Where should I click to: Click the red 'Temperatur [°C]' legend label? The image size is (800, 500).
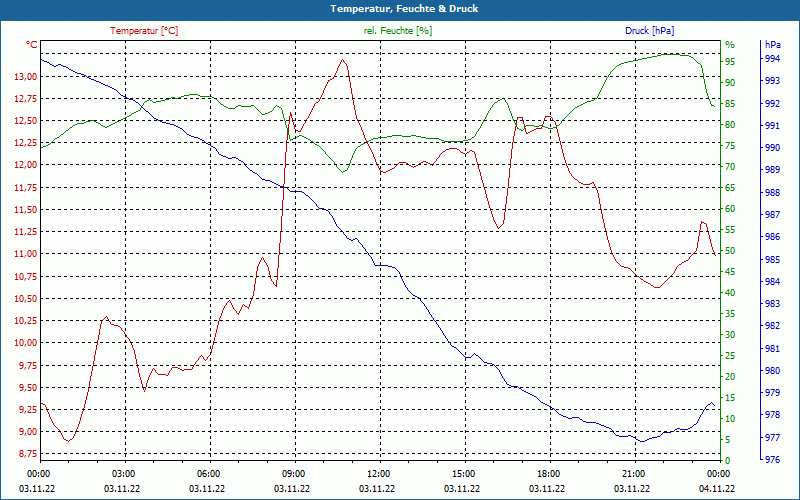[x=144, y=31]
